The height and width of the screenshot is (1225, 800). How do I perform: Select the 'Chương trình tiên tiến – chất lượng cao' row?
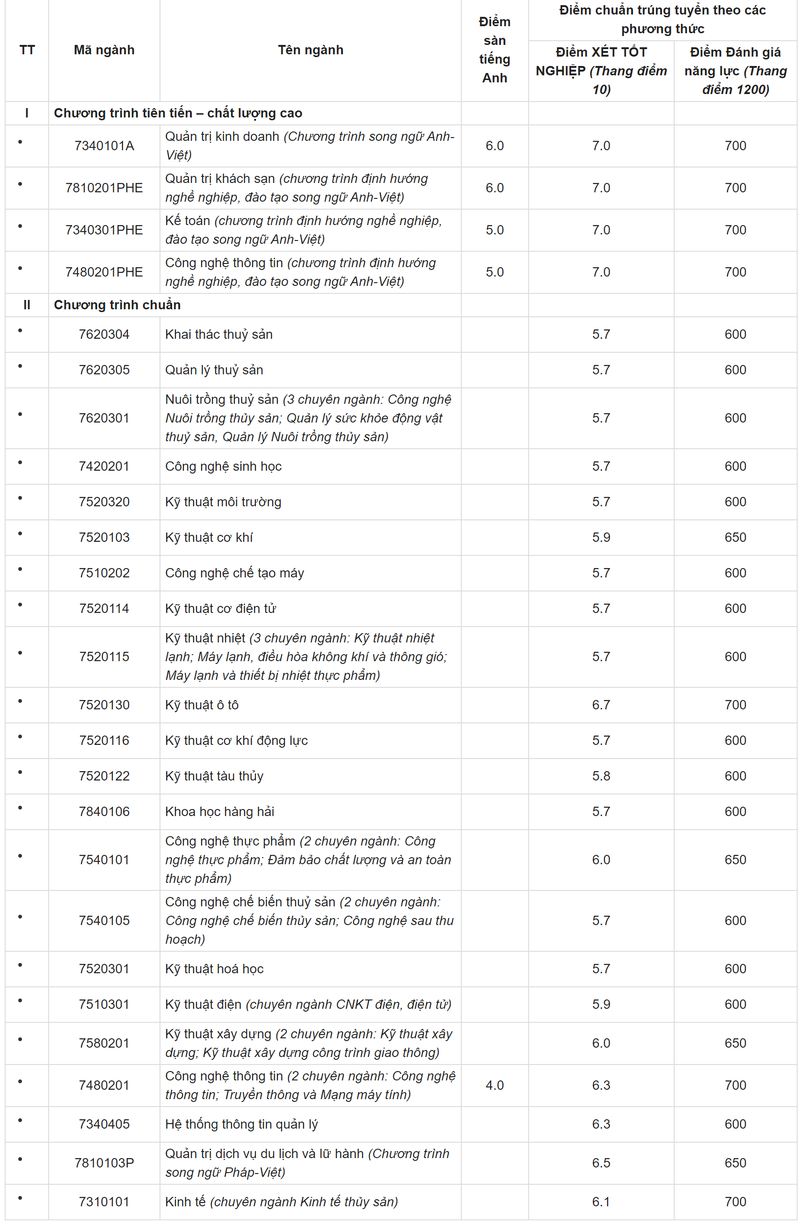[x=178, y=113]
